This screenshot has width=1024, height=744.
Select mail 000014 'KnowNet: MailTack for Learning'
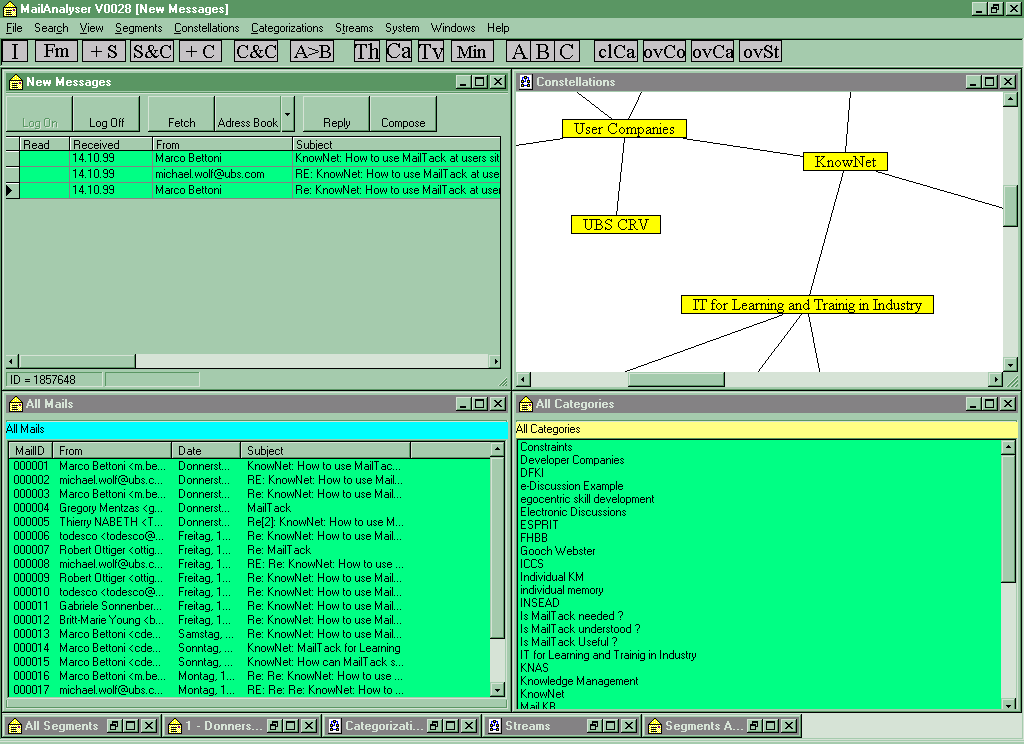(251, 648)
